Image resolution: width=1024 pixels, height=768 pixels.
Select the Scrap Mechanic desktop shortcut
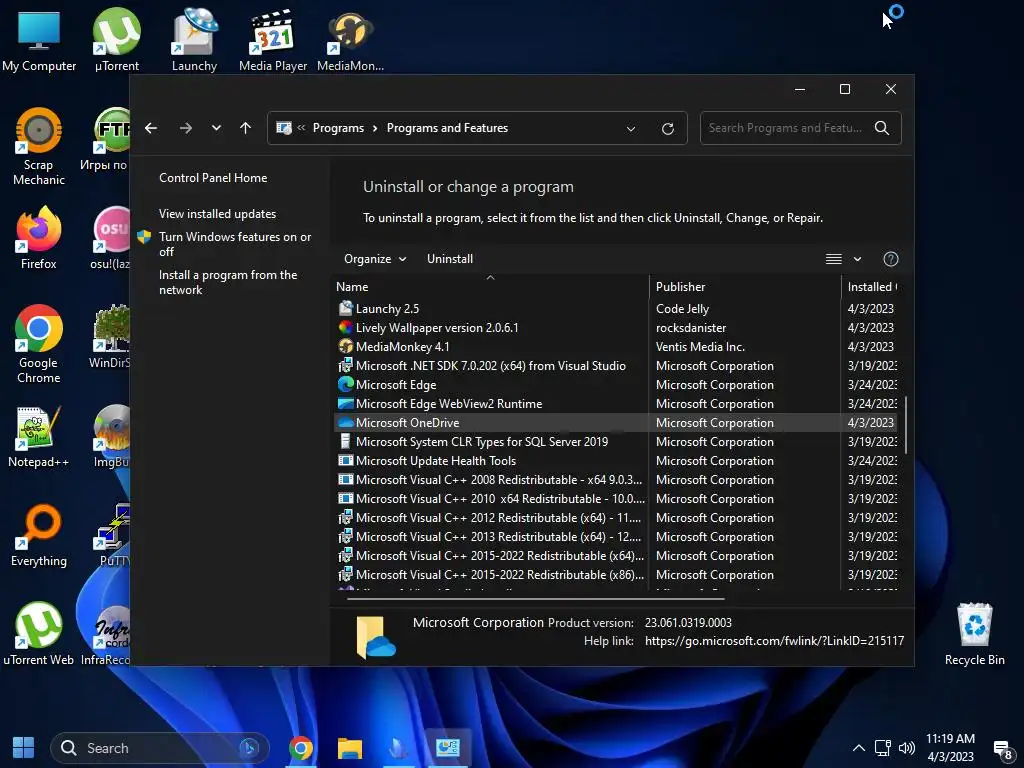(39, 148)
